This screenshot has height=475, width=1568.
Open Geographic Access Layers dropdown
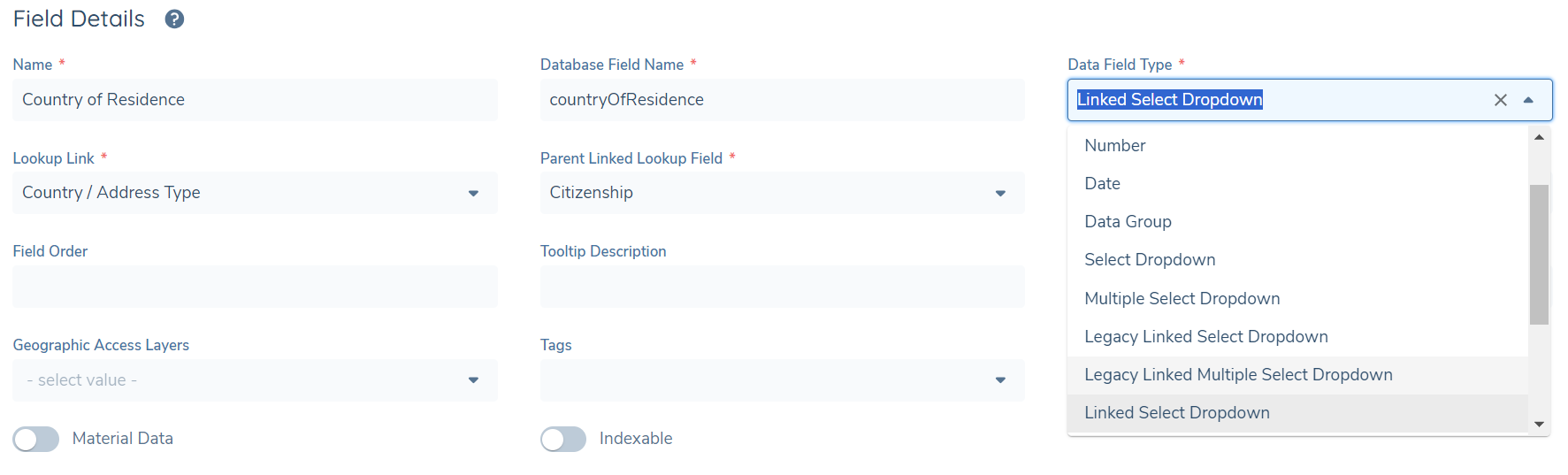(x=473, y=380)
